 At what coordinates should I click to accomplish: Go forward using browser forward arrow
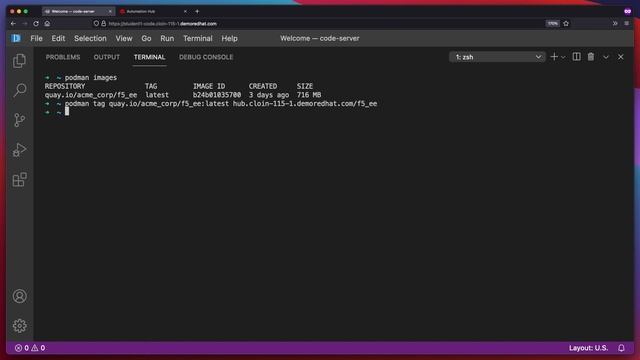[25, 24]
